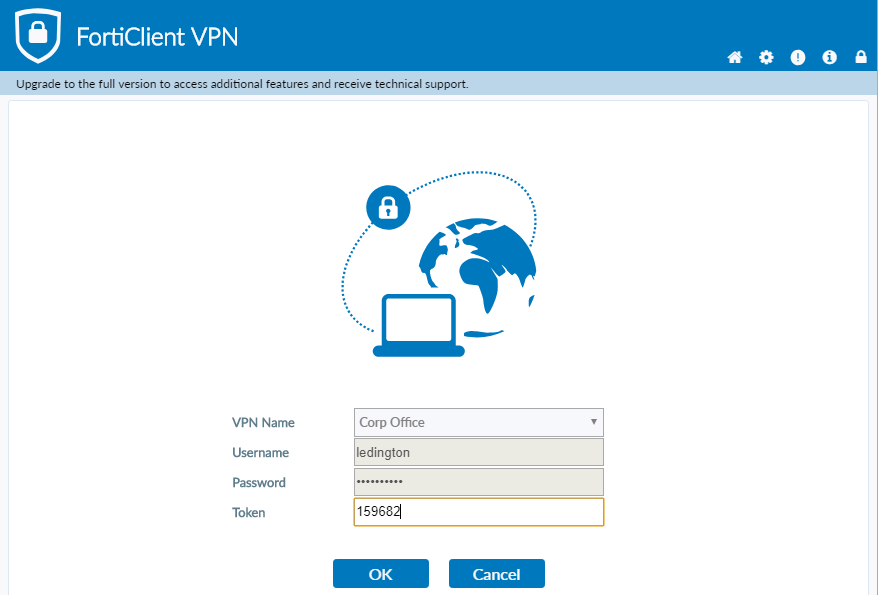Expand the Corp Office connection selector
This screenshot has height=595, width=878.
click(478, 422)
